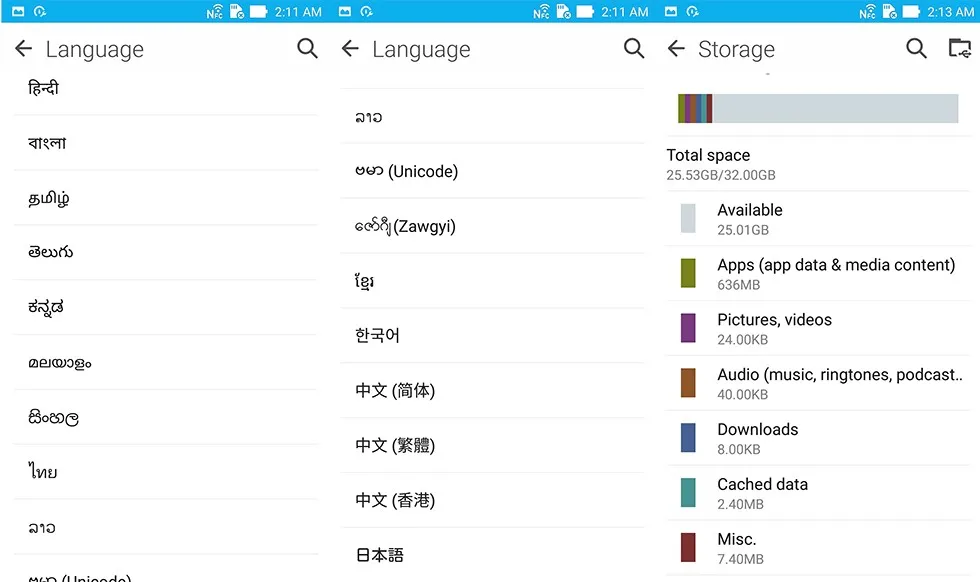This screenshot has width=980, height=582.
Task: Click the green Apps color swatch
Action: 688,273
